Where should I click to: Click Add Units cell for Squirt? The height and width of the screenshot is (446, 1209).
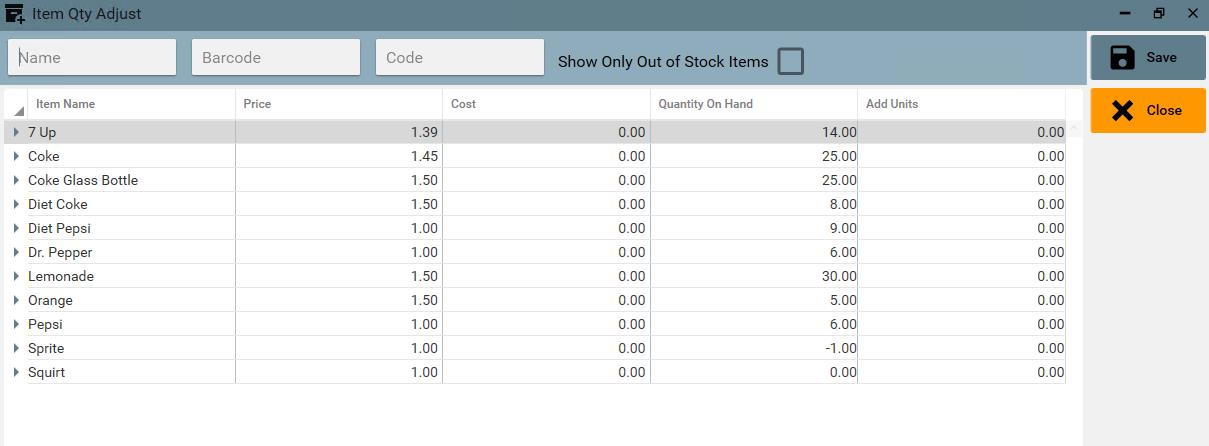pyautogui.click(x=962, y=372)
